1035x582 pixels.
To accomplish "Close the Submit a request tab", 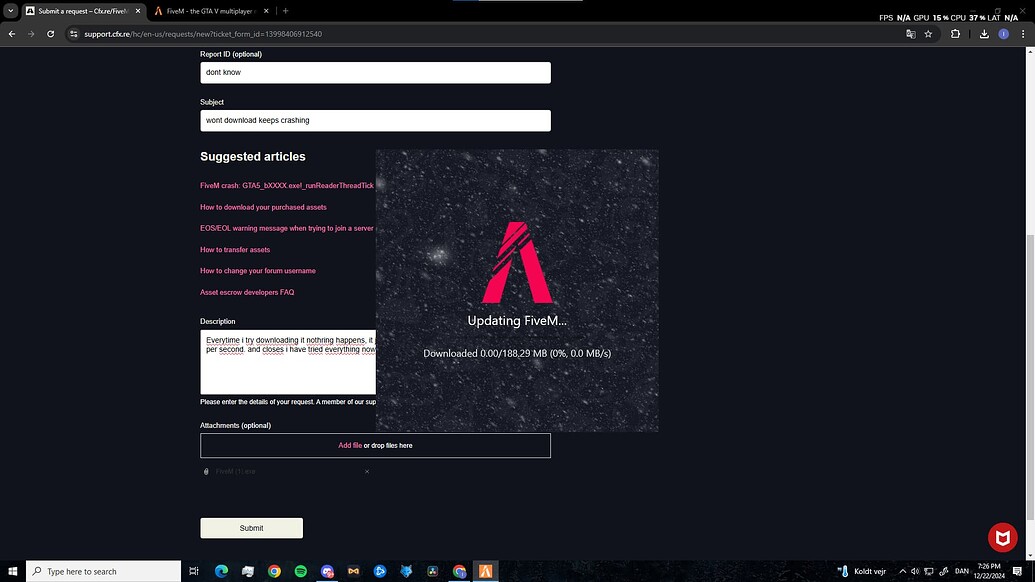I will click(x=138, y=11).
